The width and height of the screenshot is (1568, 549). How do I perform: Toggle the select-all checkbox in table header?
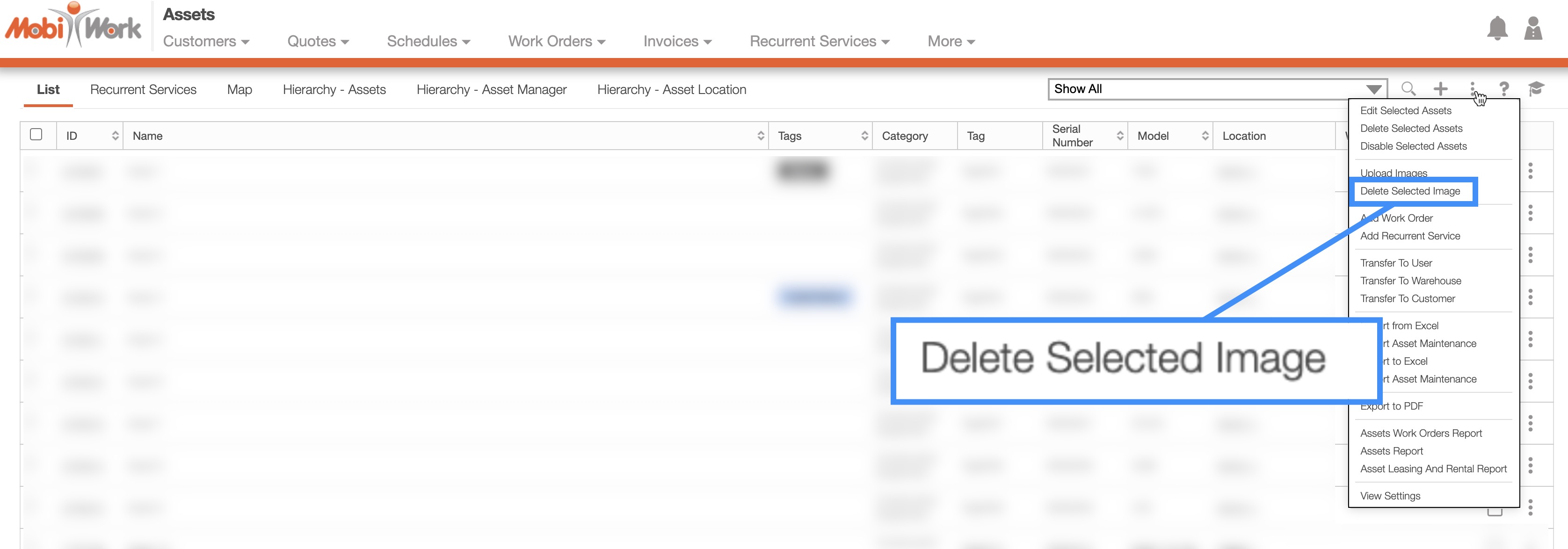tap(36, 135)
